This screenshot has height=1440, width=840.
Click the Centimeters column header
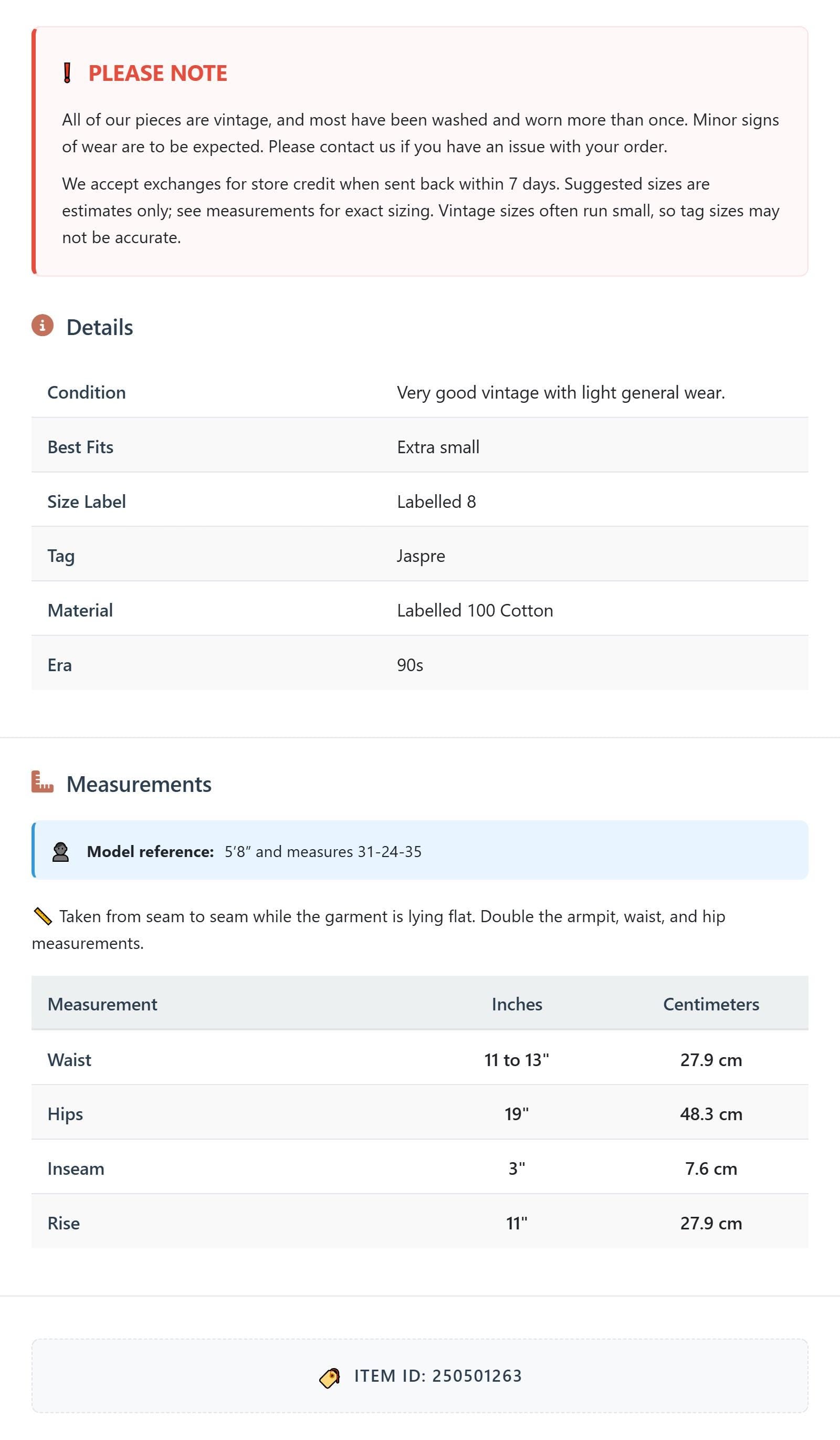(x=711, y=1004)
